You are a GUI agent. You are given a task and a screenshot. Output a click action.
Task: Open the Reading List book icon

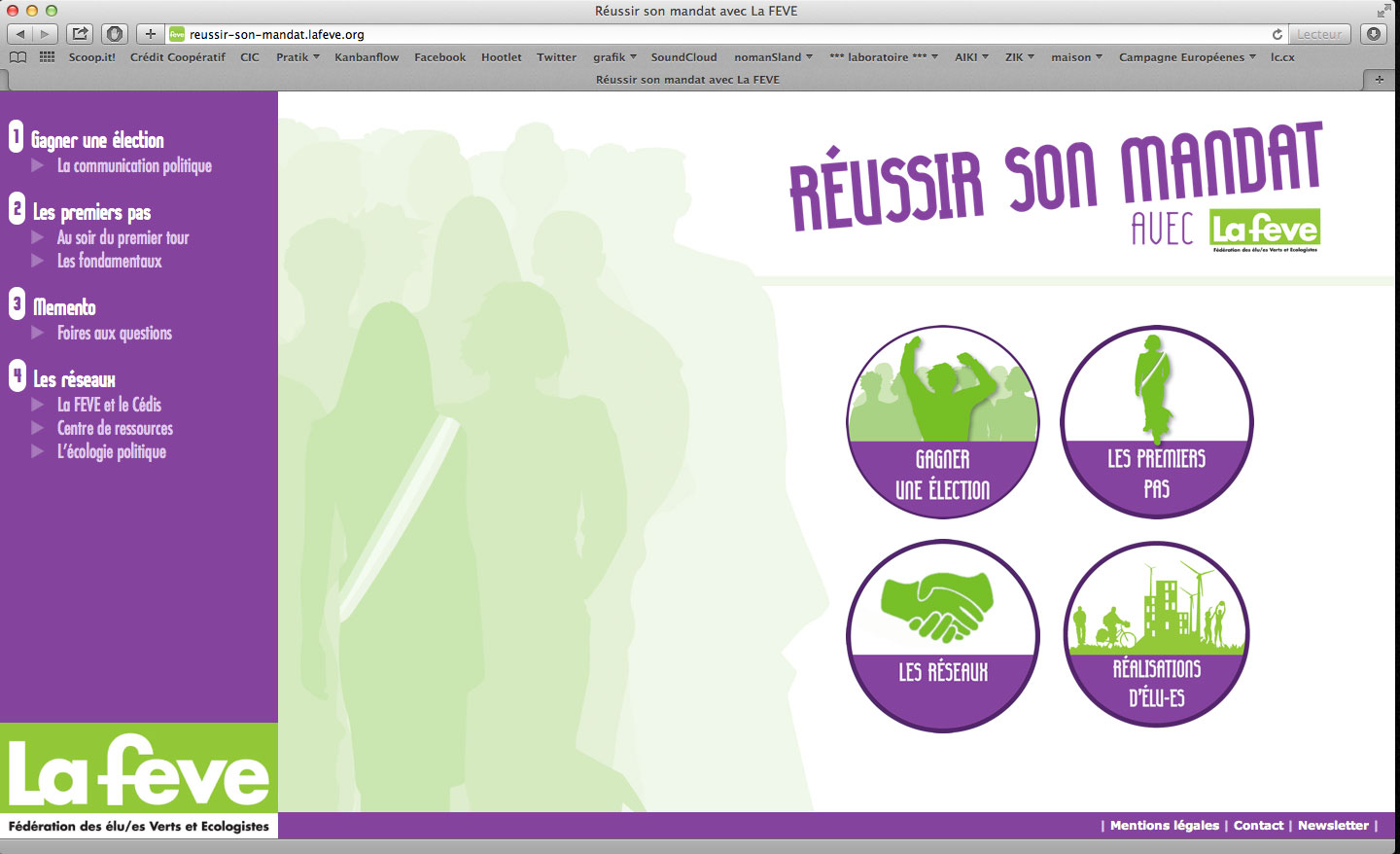coord(17,57)
